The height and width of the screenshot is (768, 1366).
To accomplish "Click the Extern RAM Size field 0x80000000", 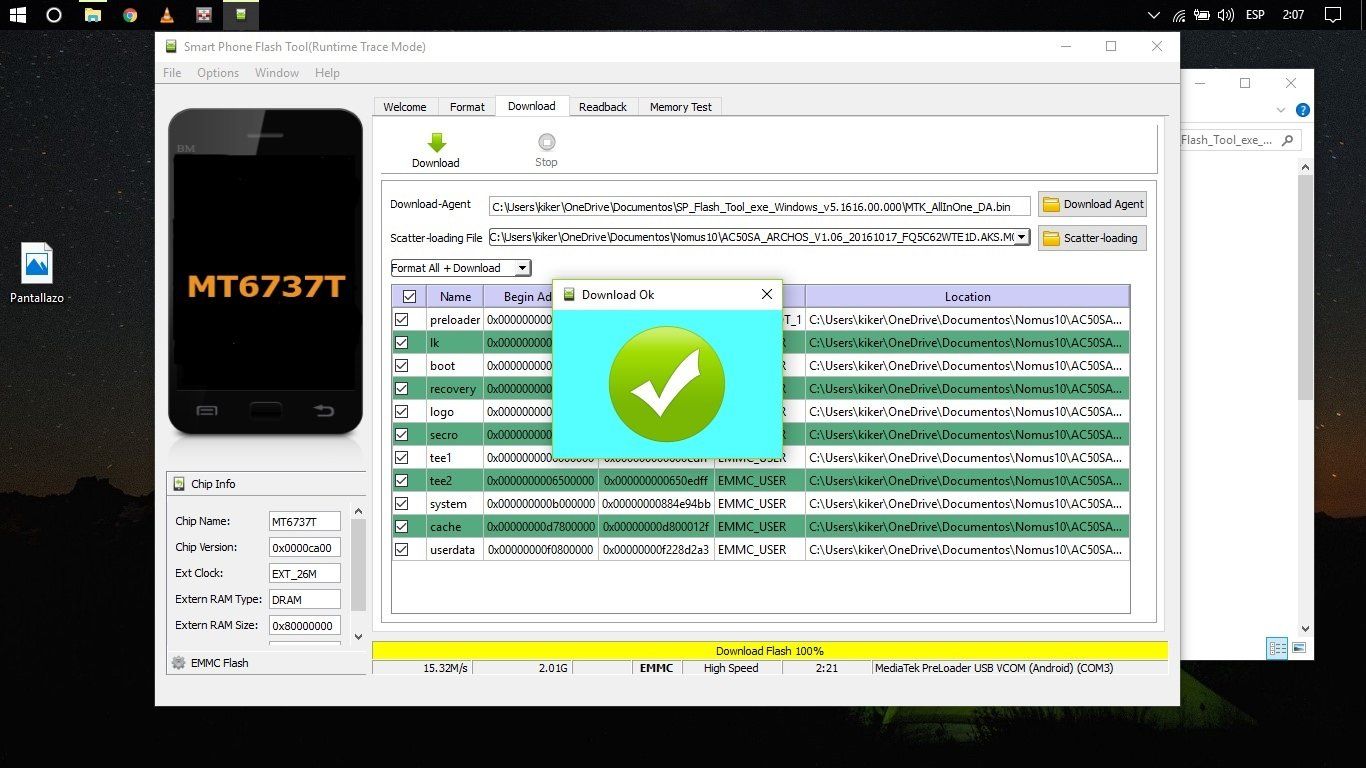I will (x=305, y=626).
